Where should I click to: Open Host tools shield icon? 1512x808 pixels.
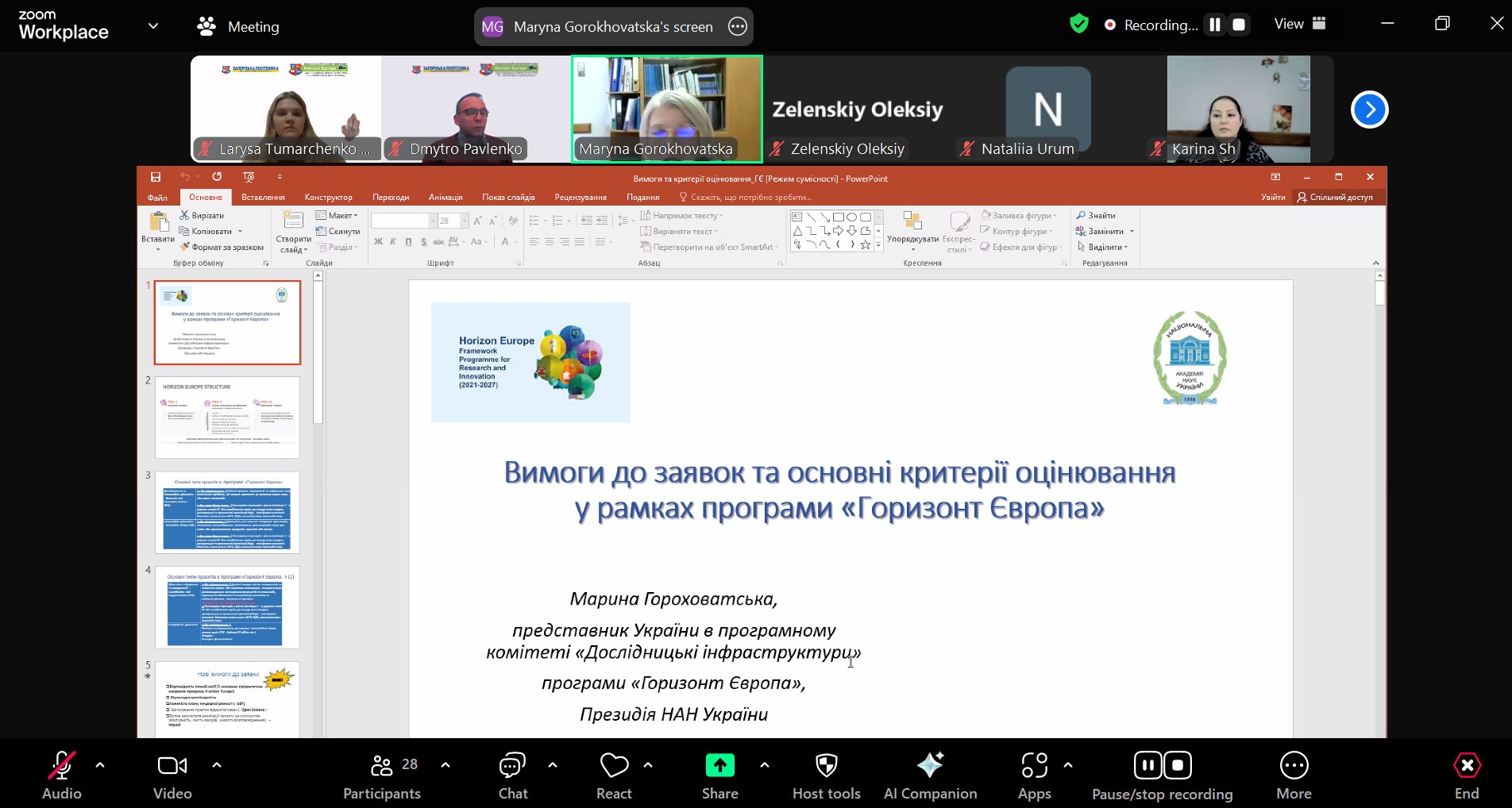(826, 767)
